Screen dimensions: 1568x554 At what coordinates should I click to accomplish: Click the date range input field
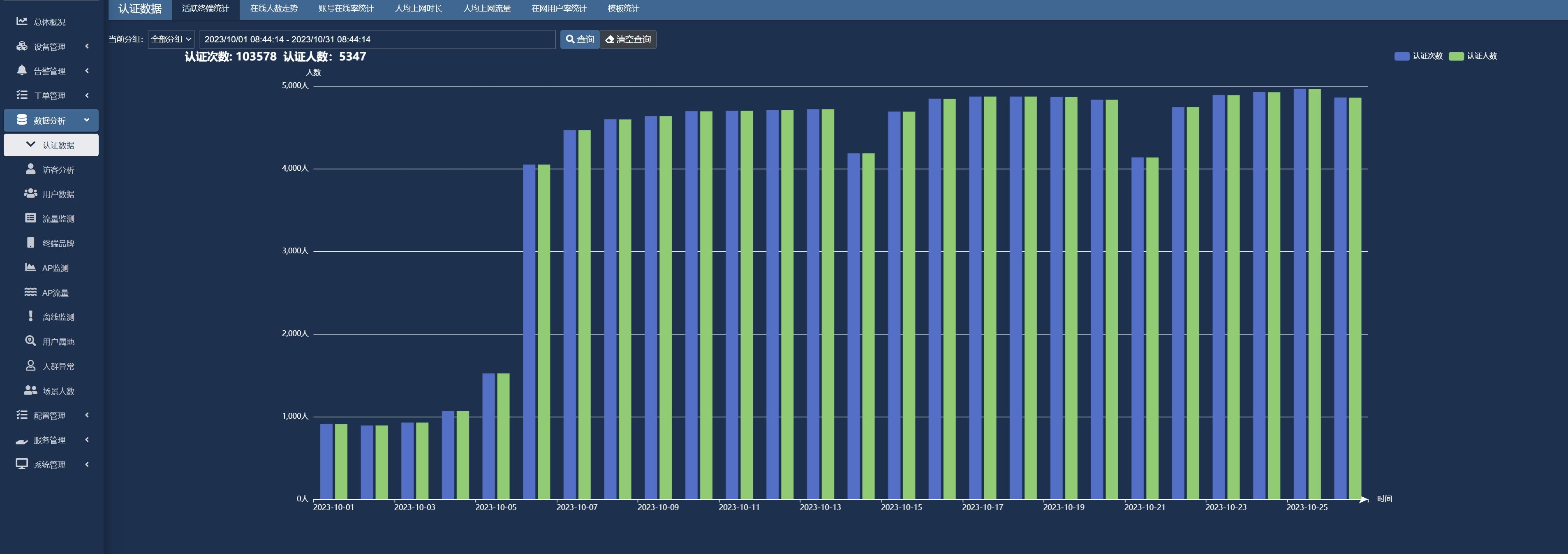pyautogui.click(x=377, y=39)
